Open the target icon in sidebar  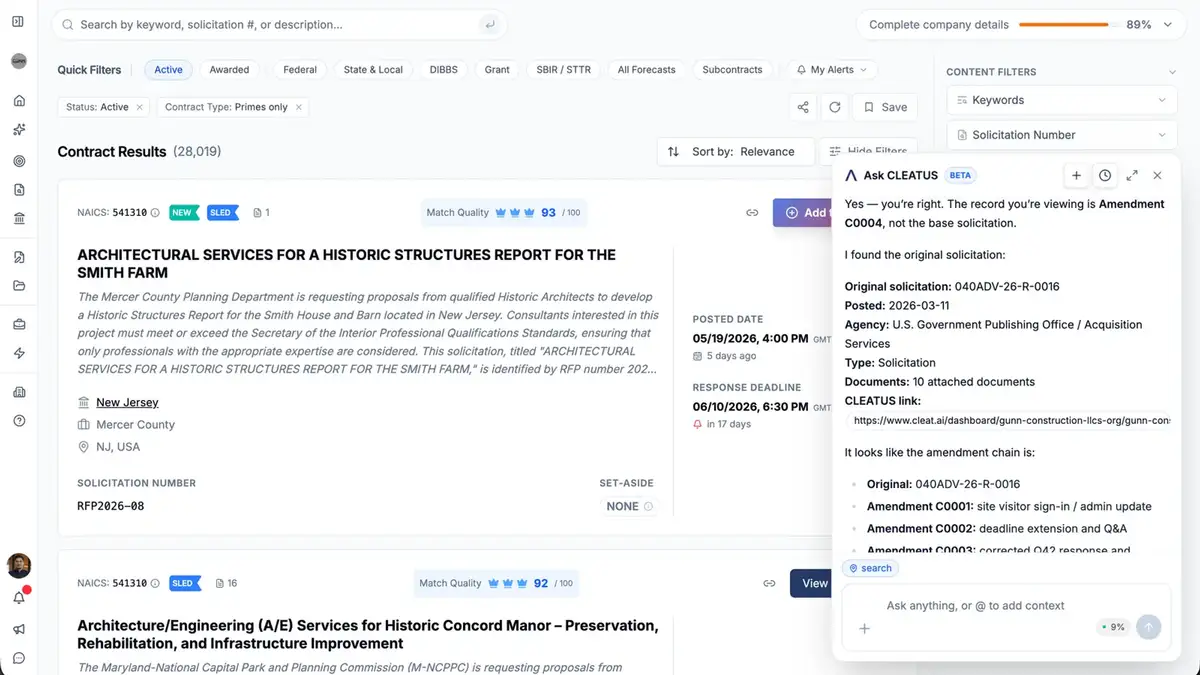pyautogui.click(x=19, y=160)
